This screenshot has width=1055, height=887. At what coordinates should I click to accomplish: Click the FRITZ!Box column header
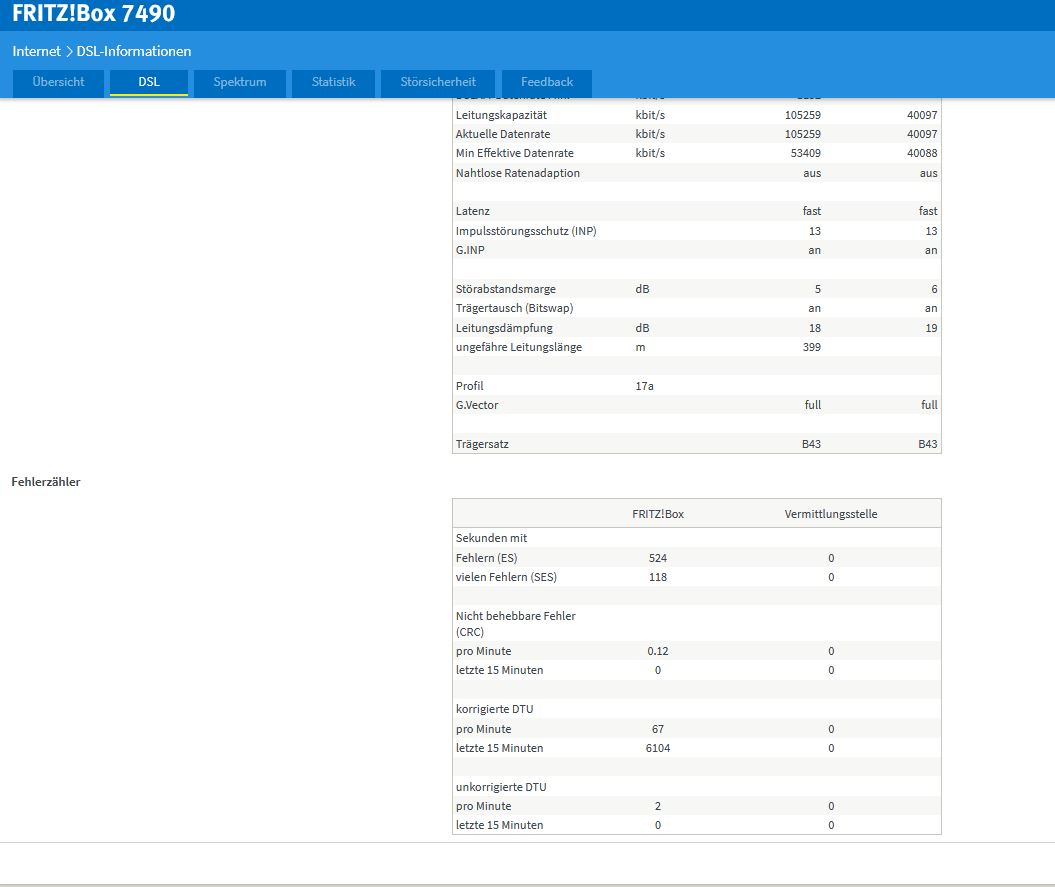[x=657, y=514]
